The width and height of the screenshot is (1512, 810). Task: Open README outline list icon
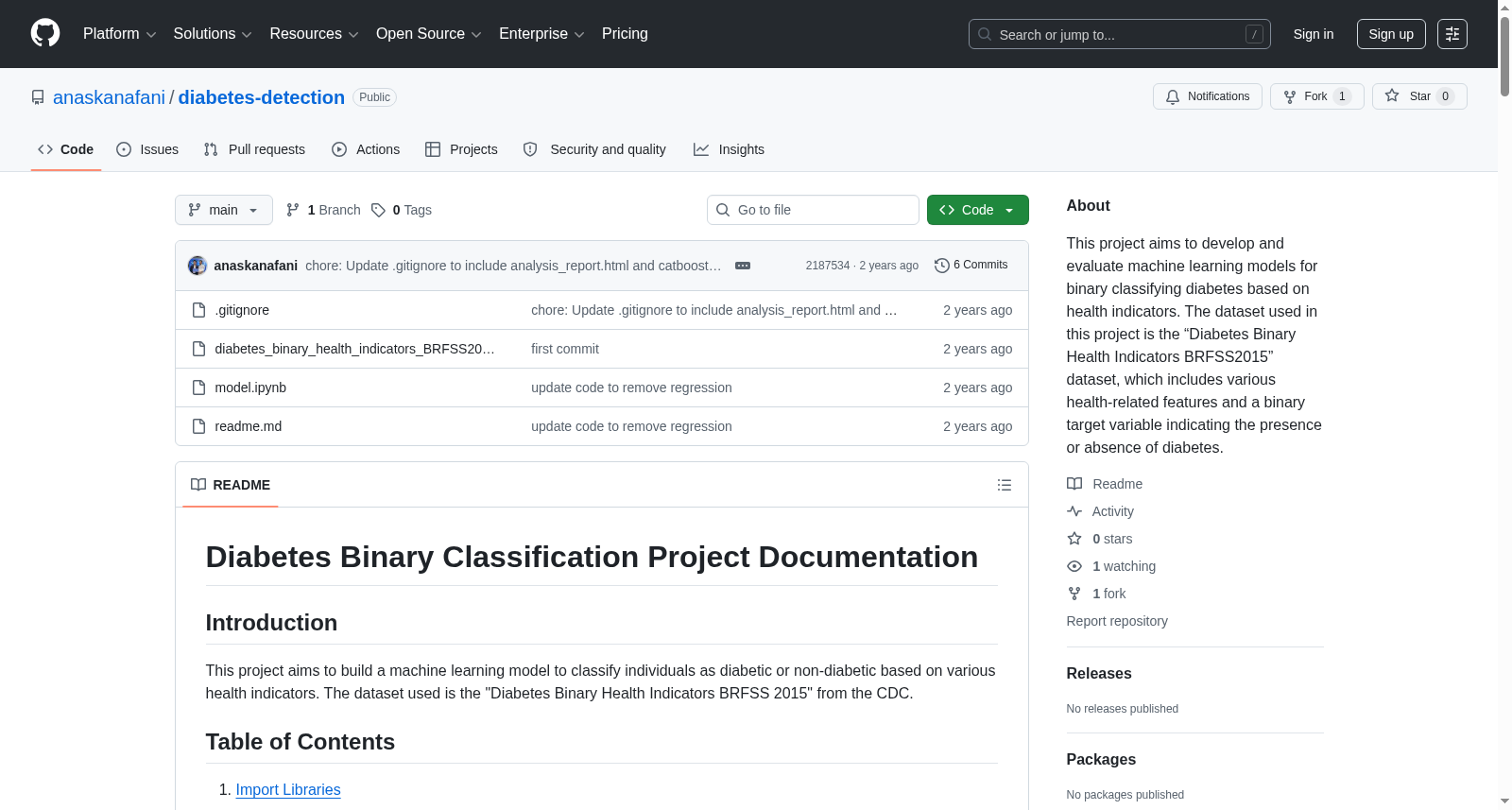[x=1004, y=485]
